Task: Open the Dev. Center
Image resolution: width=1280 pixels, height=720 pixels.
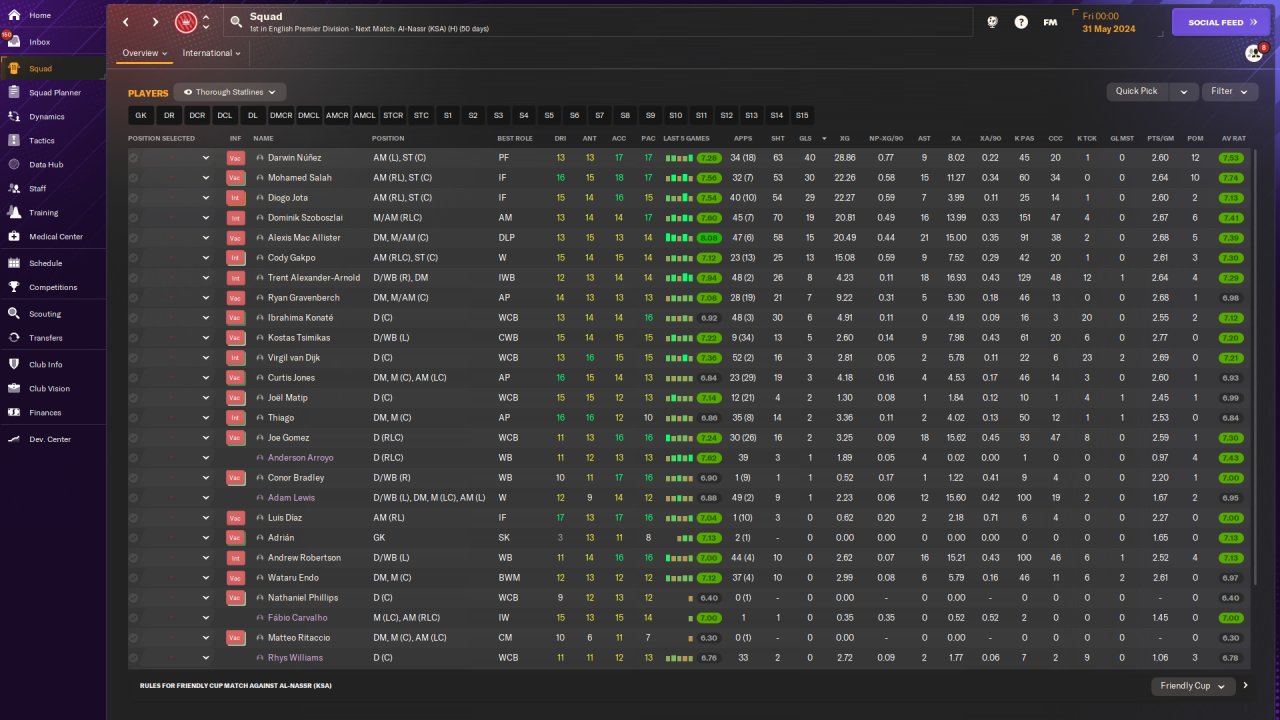Action: pyautogui.click(x=52, y=440)
